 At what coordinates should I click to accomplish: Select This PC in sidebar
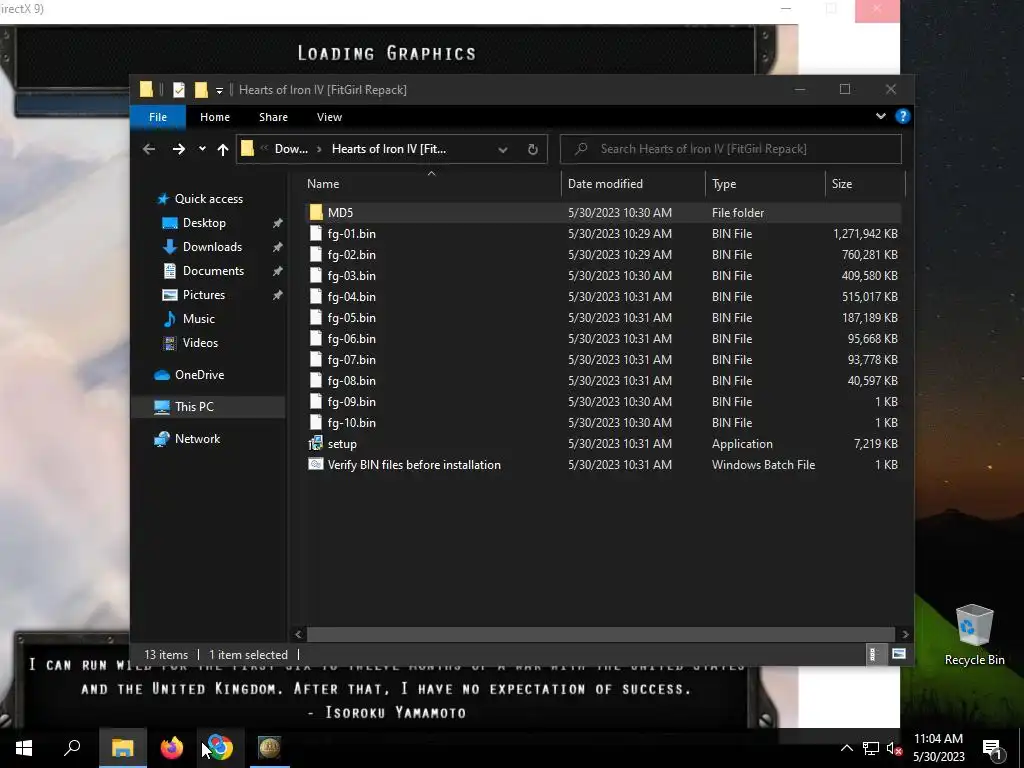[194, 406]
